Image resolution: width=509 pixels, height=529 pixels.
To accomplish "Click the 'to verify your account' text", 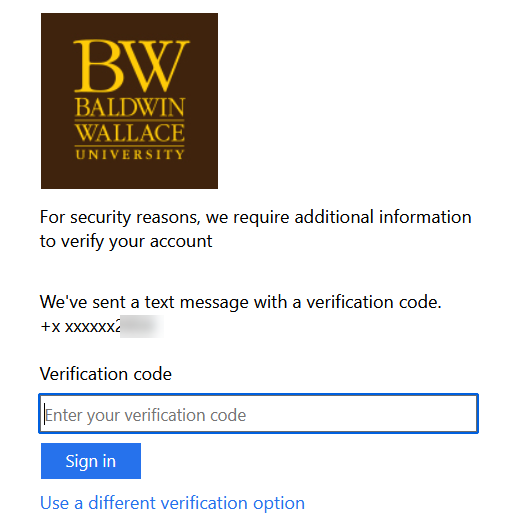I will pos(126,241).
